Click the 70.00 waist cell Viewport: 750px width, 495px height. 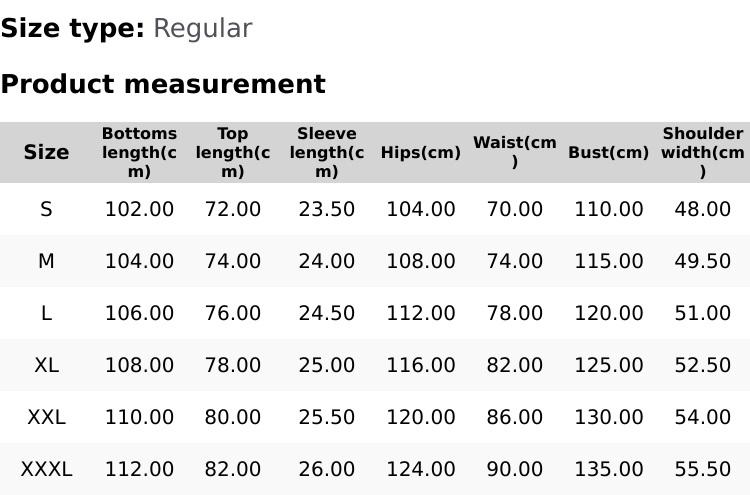pyautogui.click(x=514, y=209)
